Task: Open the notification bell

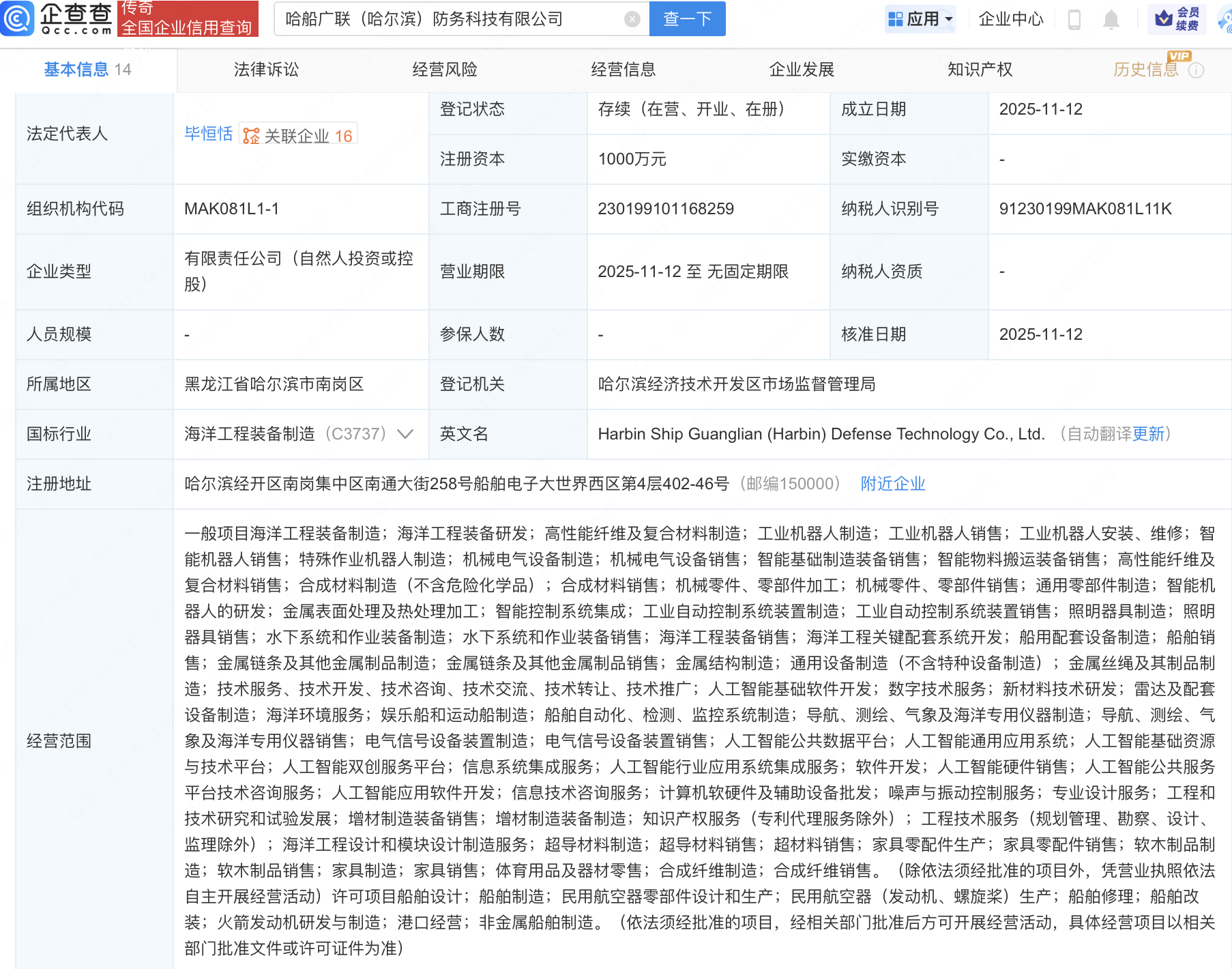Action: coord(1111,20)
